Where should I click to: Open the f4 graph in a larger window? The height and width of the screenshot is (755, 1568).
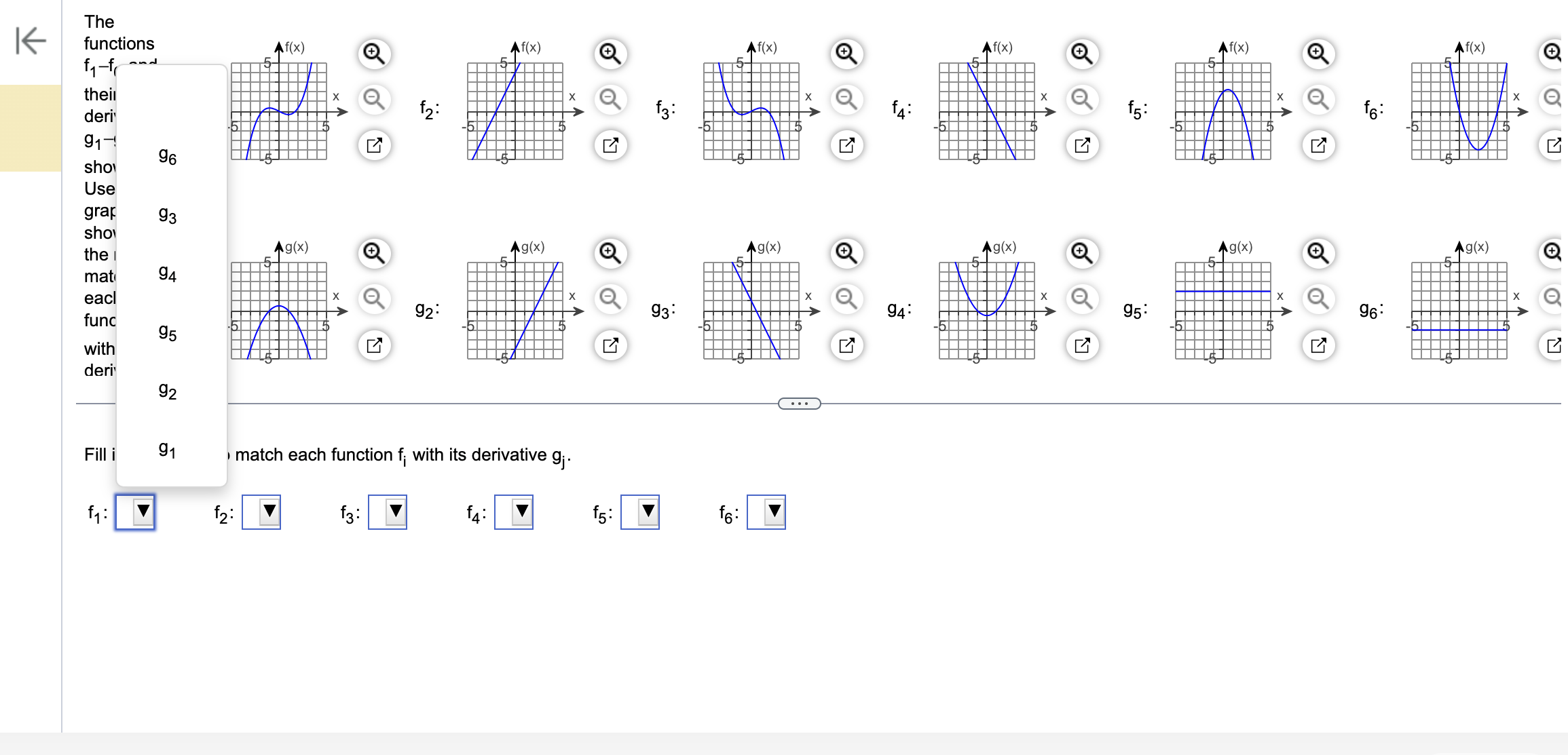click(x=1082, y=145)
